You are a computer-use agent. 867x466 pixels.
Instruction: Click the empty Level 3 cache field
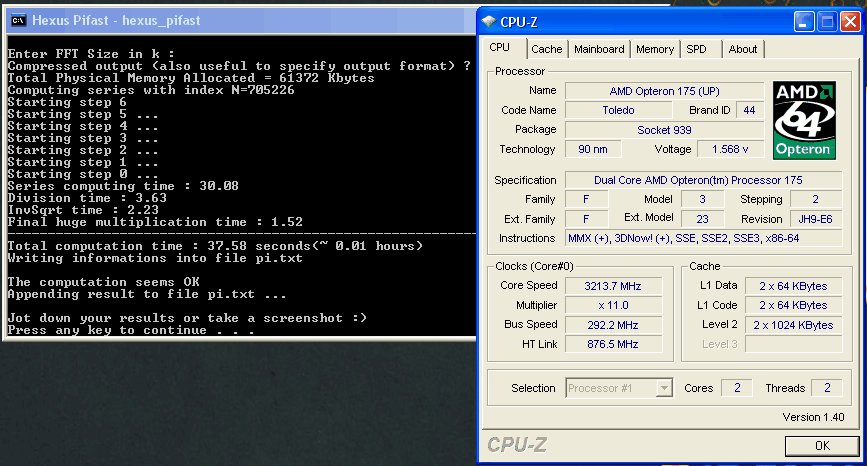tap(793, 344)
